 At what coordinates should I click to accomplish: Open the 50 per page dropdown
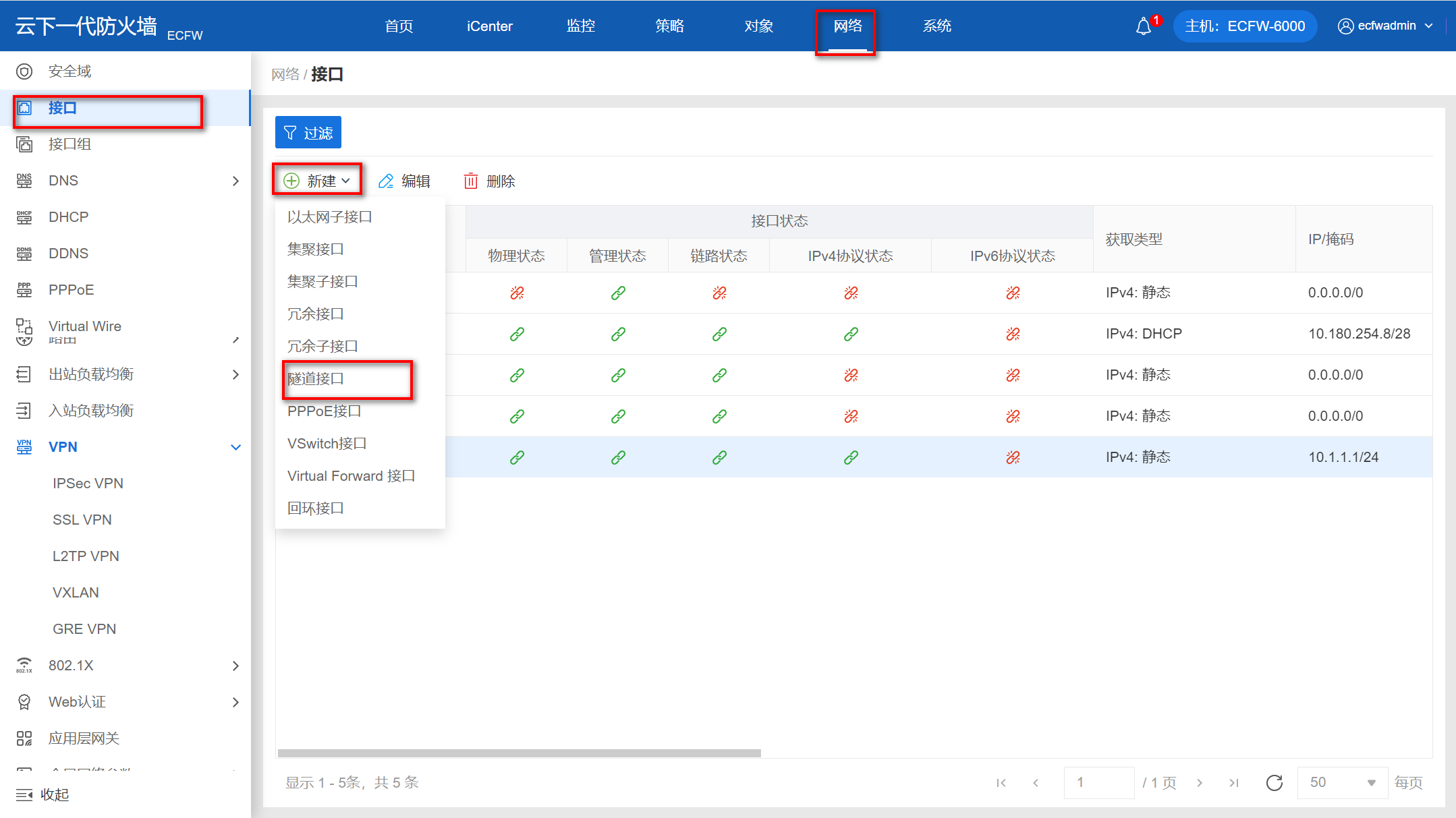(x=1341, y=782)
